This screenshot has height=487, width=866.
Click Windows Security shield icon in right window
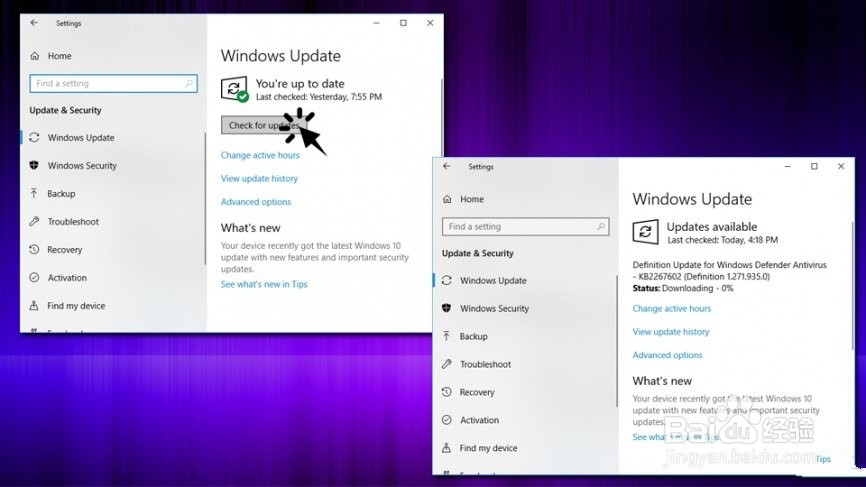click(447, 308)
